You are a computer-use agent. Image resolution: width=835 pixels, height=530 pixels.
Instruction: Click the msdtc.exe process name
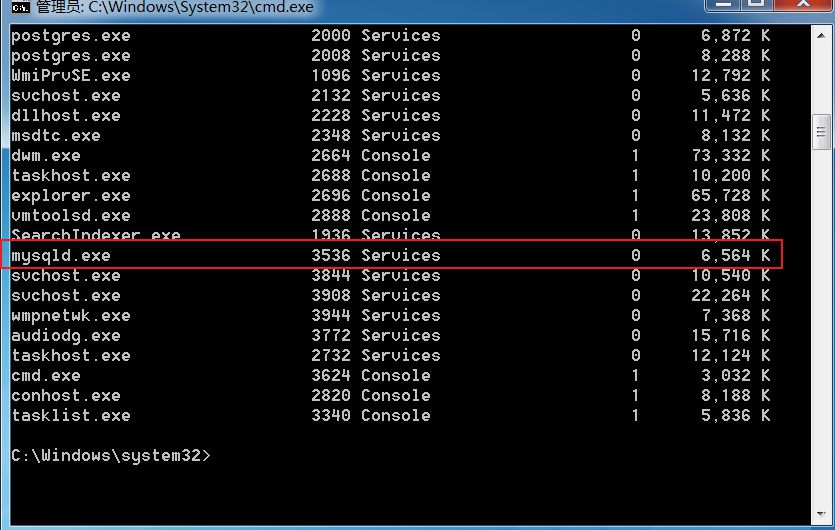click(55, 135)
